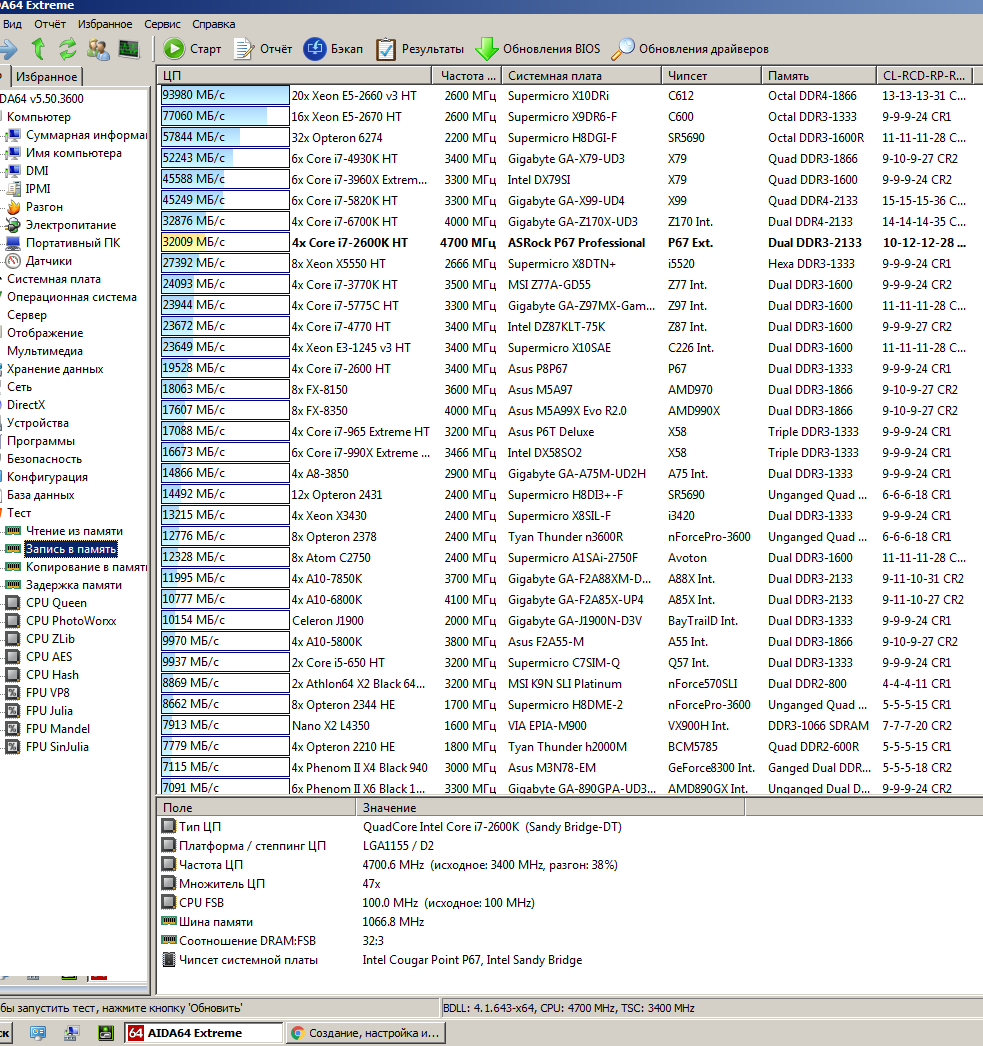Screen dimensions: 983x1046
Task: Open the Избранное menu
Action: tap(105, 24)
